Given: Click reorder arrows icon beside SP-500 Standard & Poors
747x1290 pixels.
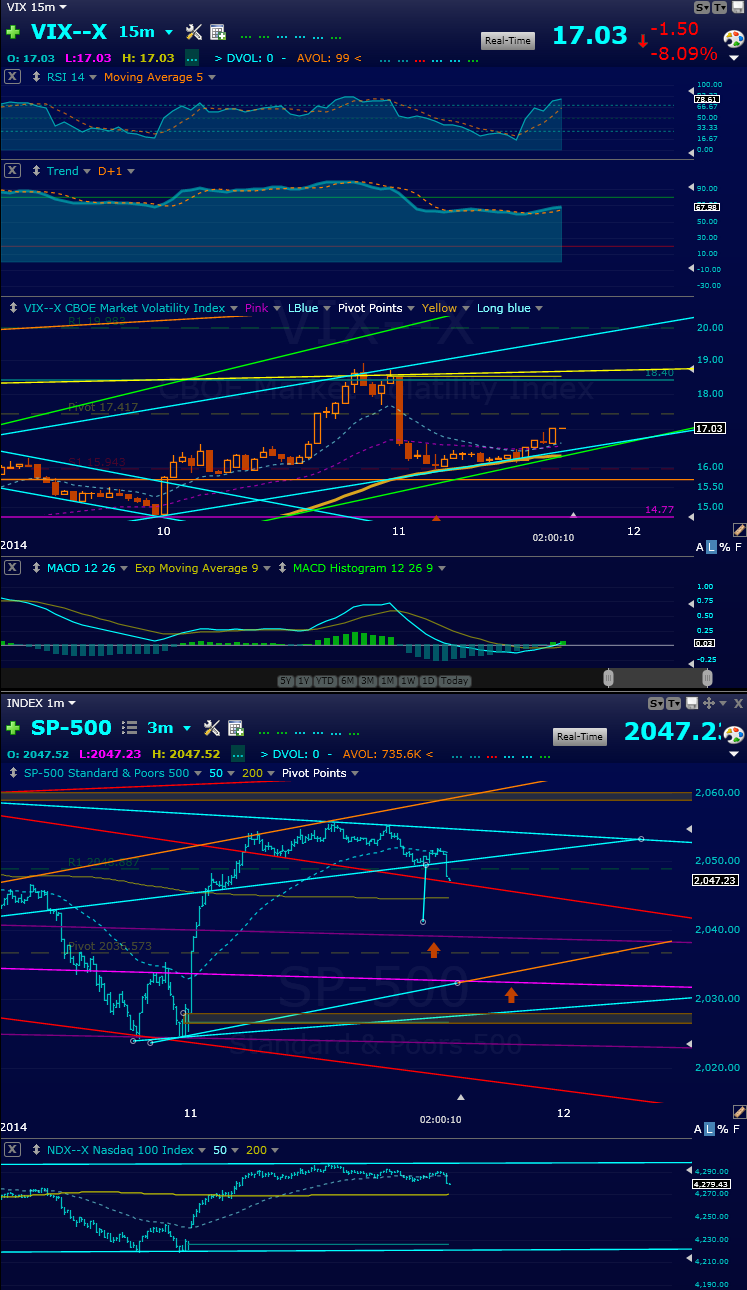Looking at the screenshot, I should [x=13, y=773].
